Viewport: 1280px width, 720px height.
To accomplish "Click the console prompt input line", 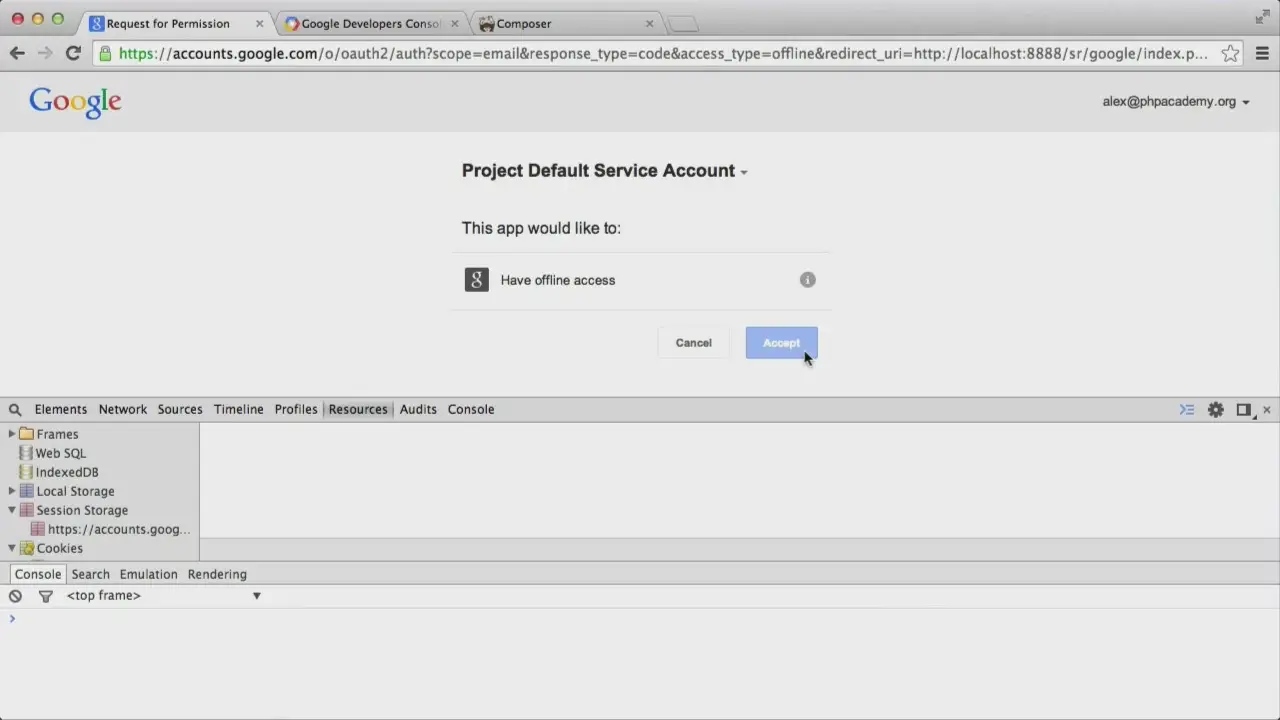I will (x=640, y=618).
